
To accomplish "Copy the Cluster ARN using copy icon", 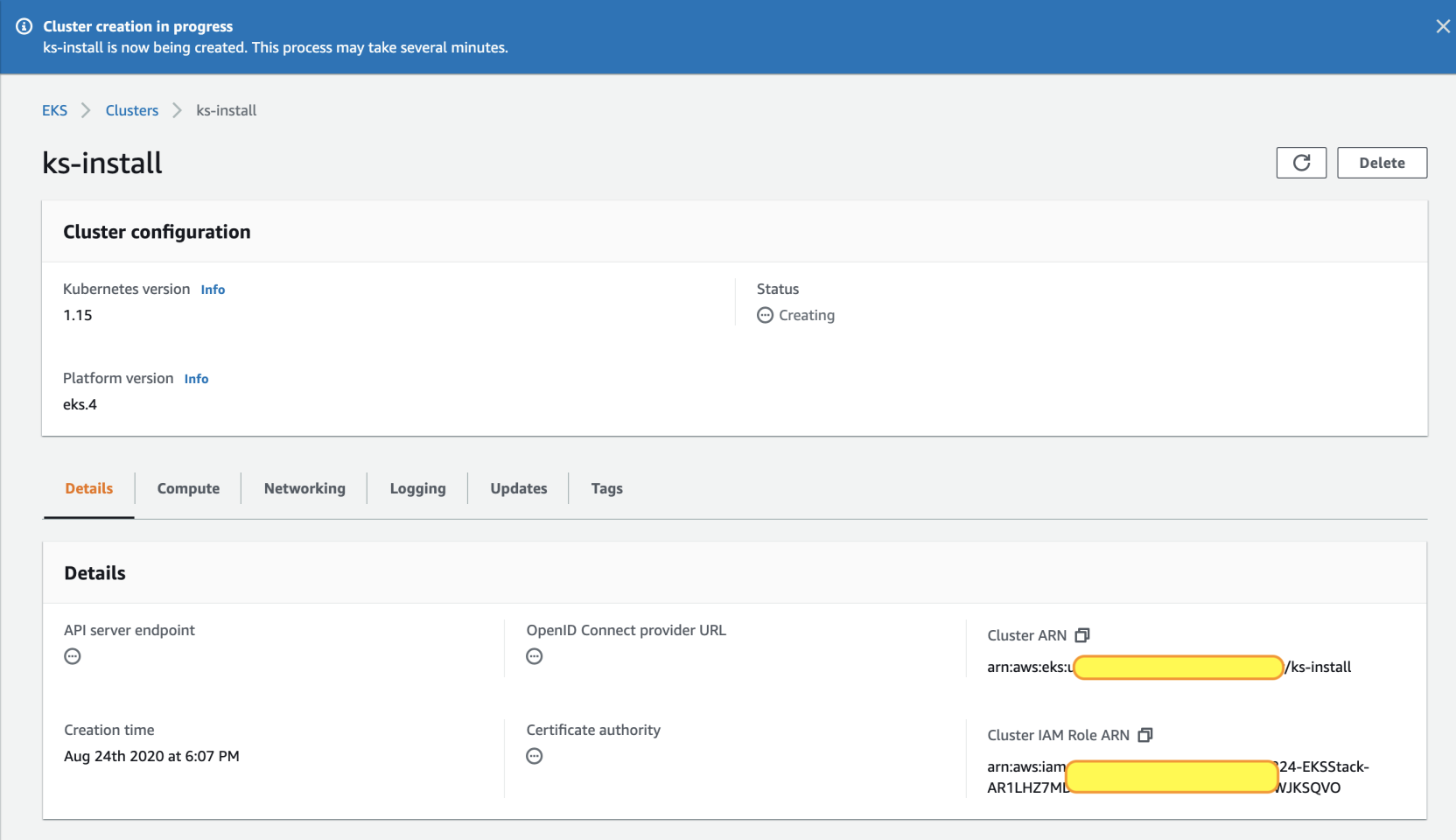I will [x=1082, y=635].
